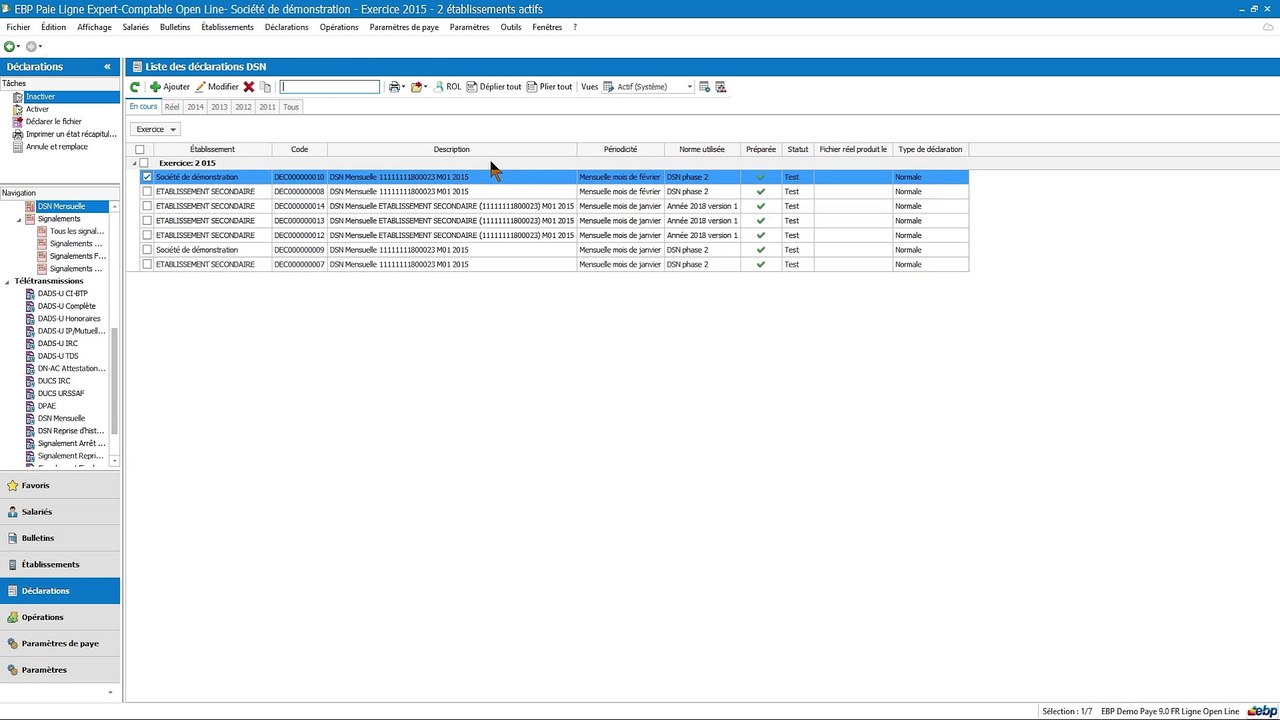Screen dimensions: 1280x720
Task: Select the Tous les signalements tree icon
Action: 42,231
